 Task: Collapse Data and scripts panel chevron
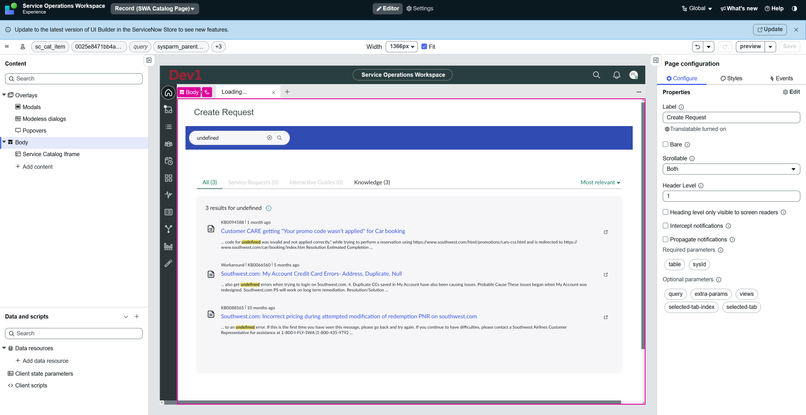126,317
